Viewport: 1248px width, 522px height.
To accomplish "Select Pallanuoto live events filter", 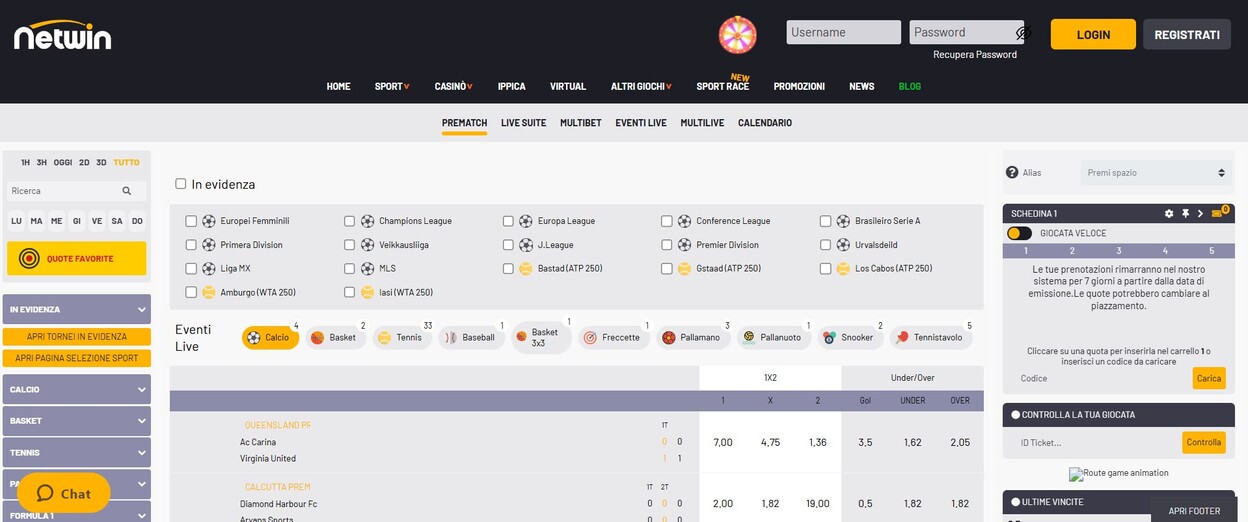I will pyautogui.click(x=774, y=338).
